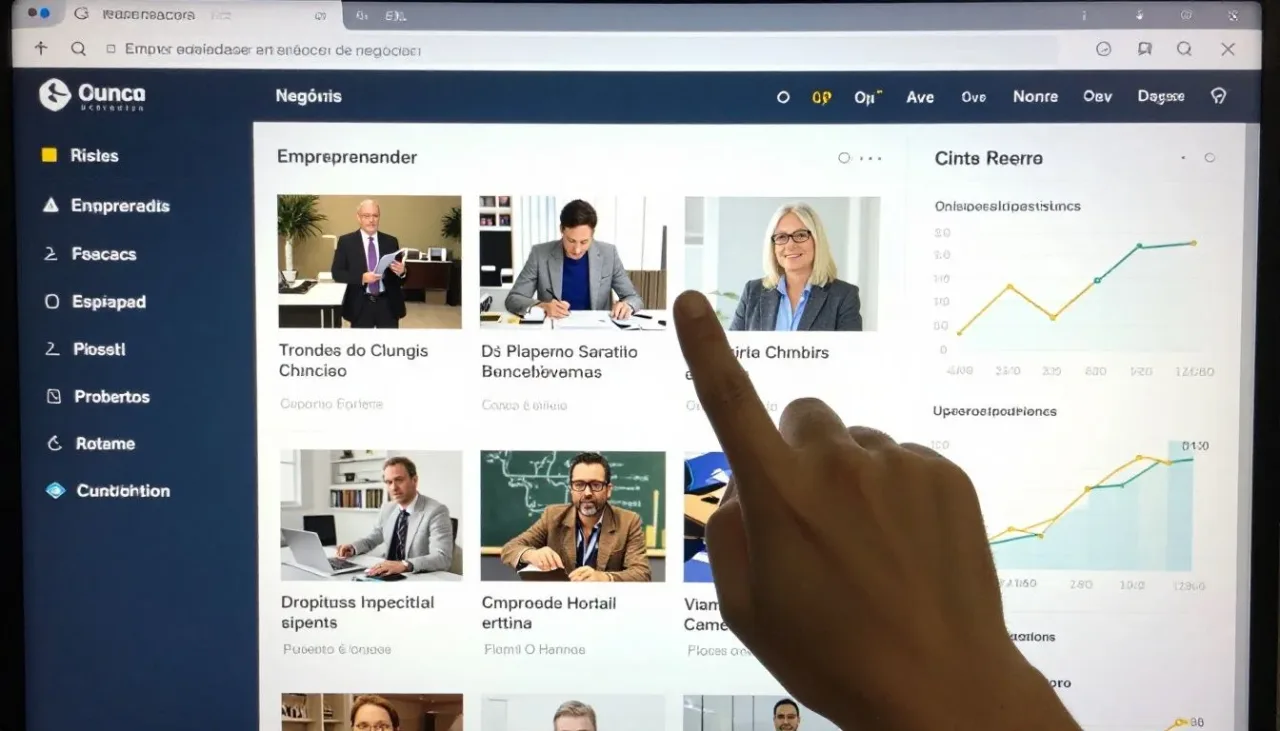Click the circled check icon in browser toolbar

[x=1104, y=49]
